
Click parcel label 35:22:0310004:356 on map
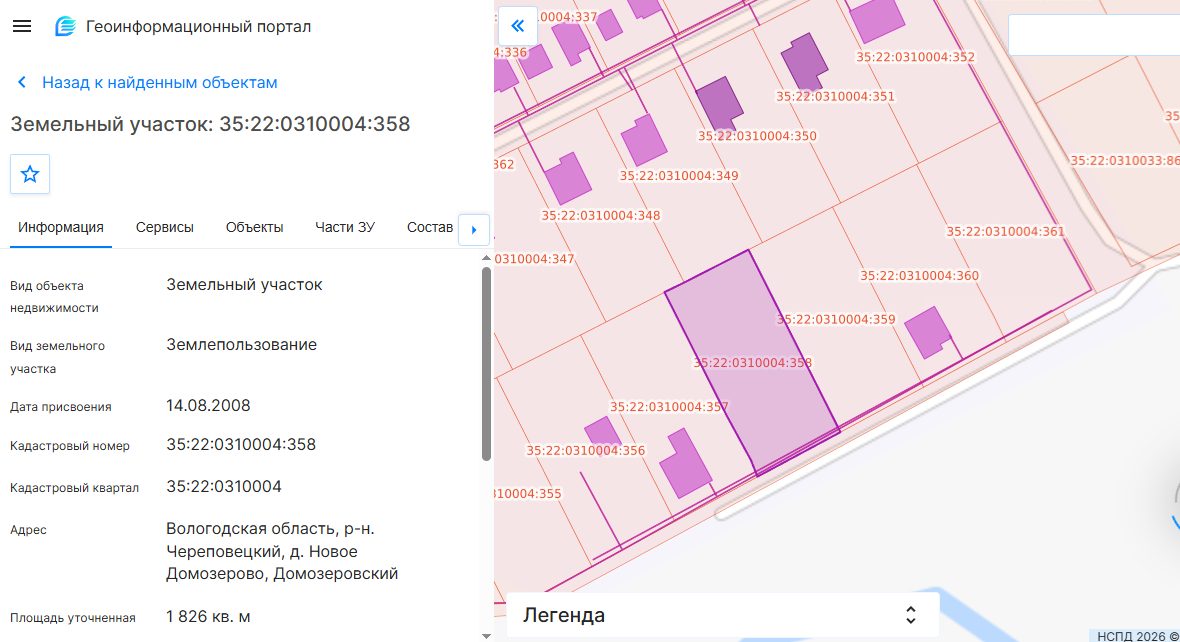585,450
